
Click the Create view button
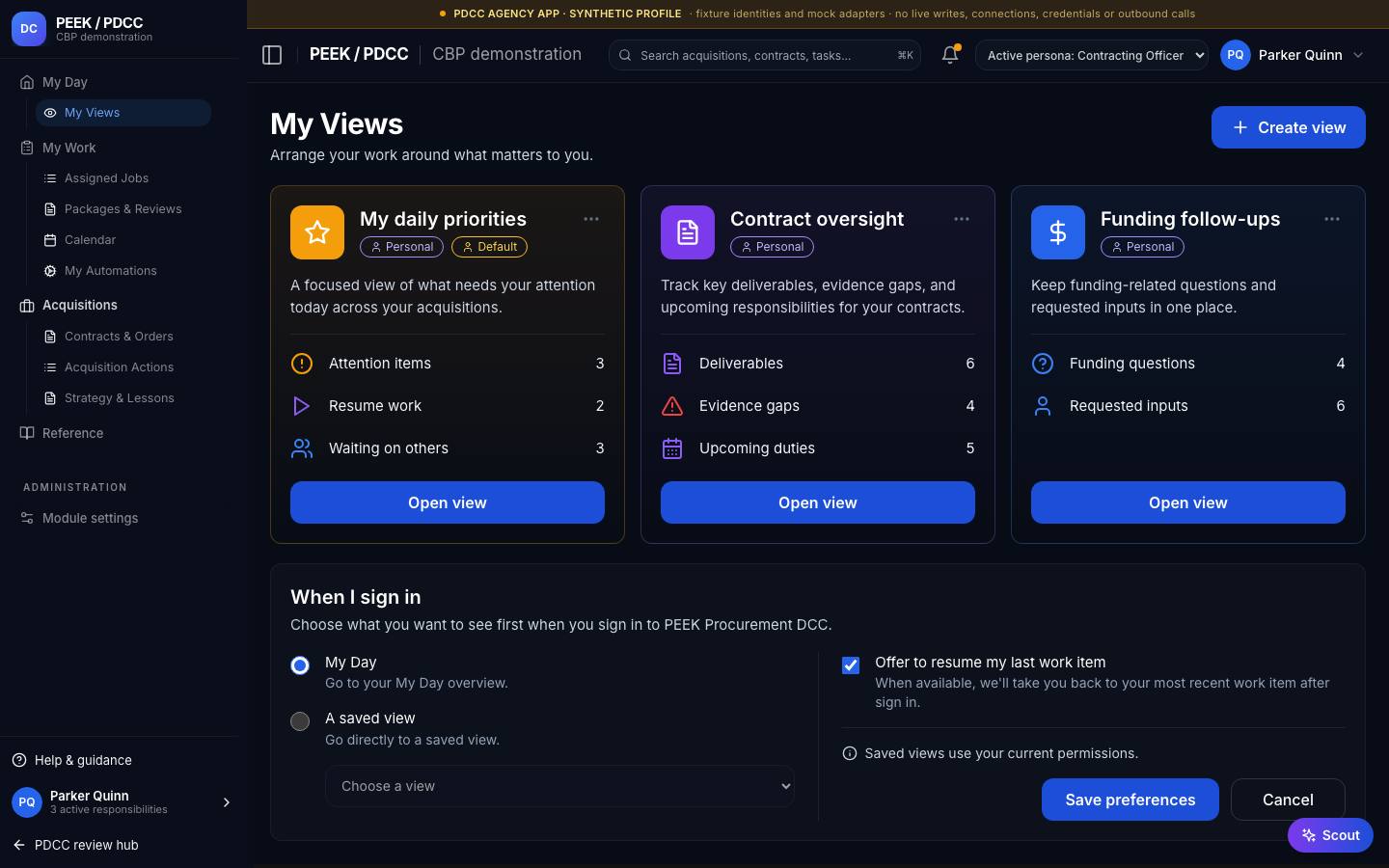(1289, 127)
